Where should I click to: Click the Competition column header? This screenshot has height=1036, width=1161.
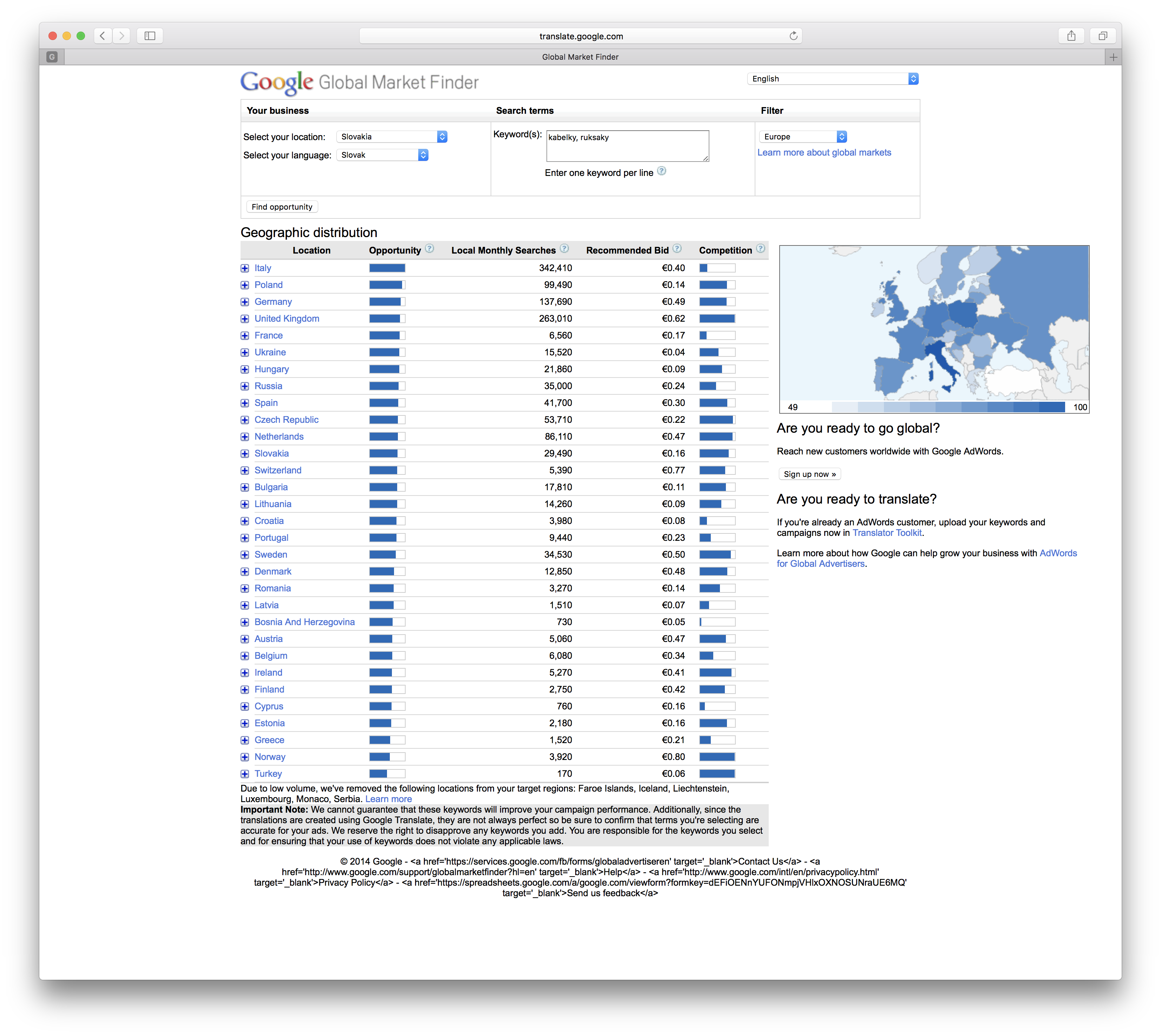point(725,250)
